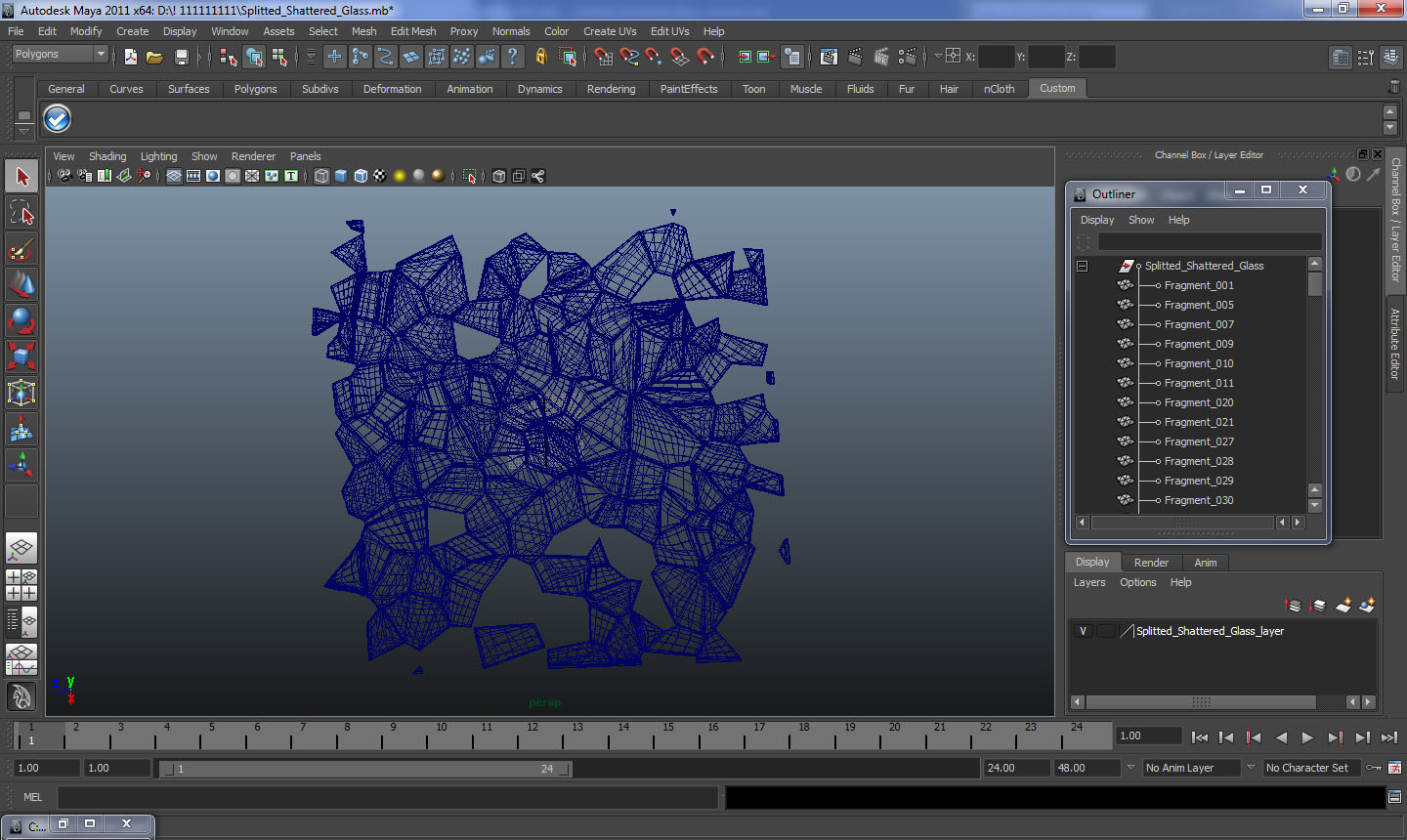1407x840 pixels.
Task: Switch to the Dynamics shelf tab
Action: tap(539, 89)
